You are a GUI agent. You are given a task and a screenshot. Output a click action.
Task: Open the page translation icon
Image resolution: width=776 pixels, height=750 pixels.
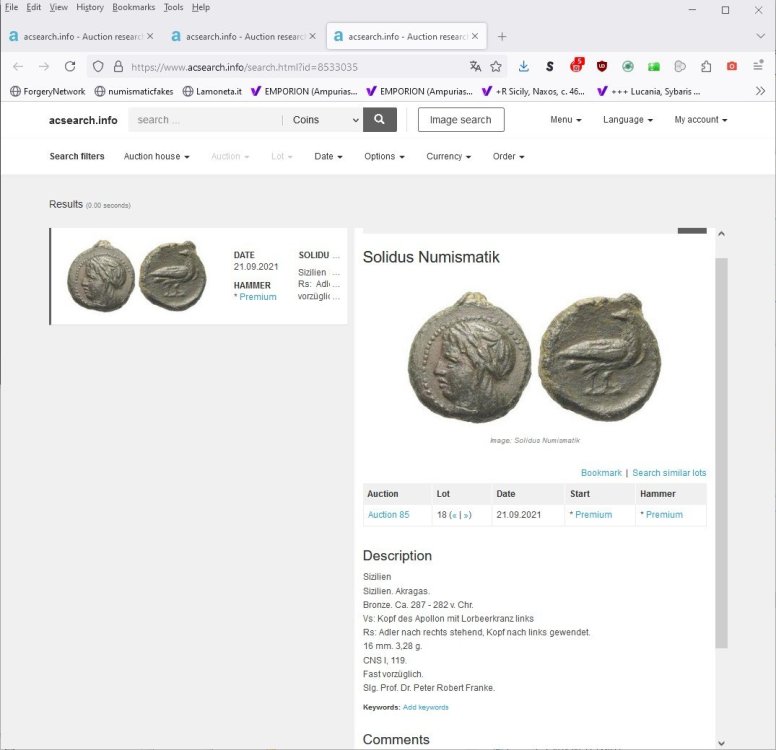[x=475, y=67]
